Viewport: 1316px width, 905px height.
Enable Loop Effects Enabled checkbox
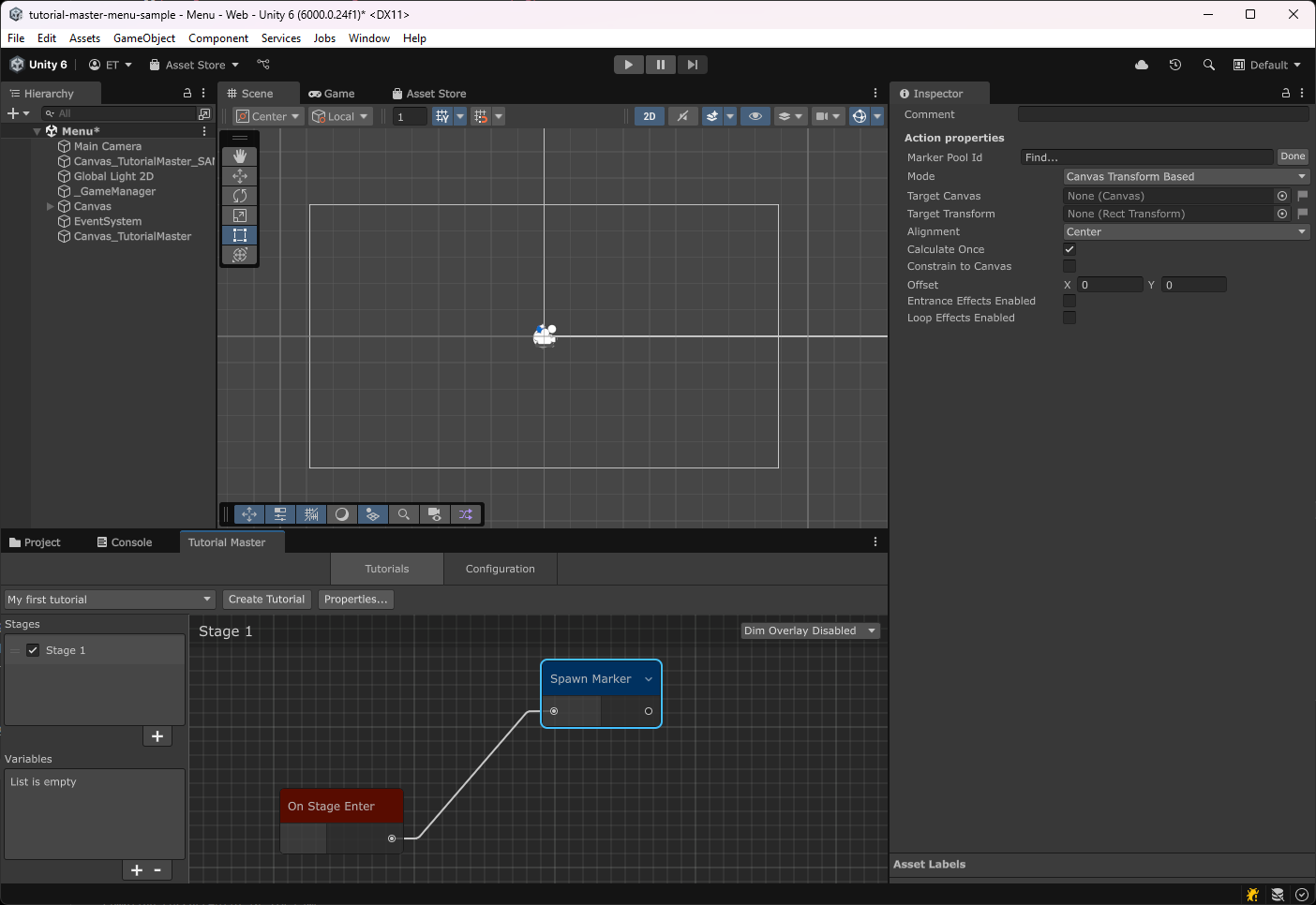(1069, 318)
